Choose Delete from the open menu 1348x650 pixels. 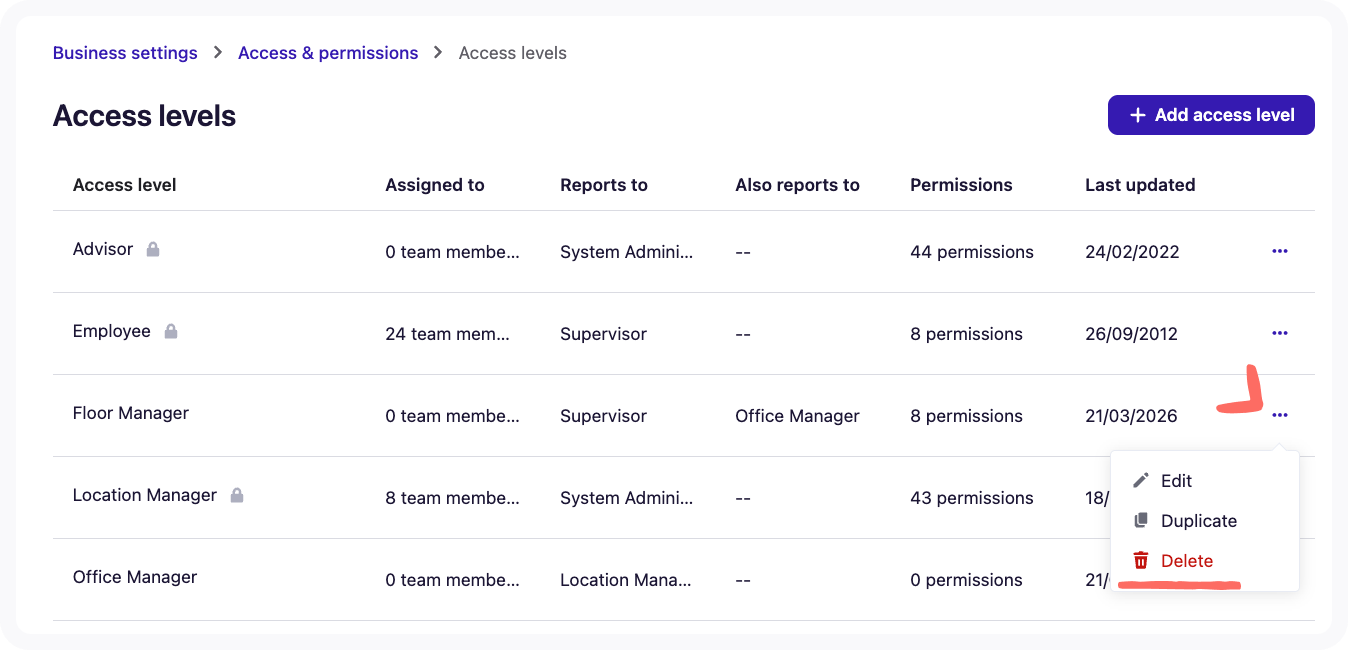pyautogui.click(x=1186, y=560)
